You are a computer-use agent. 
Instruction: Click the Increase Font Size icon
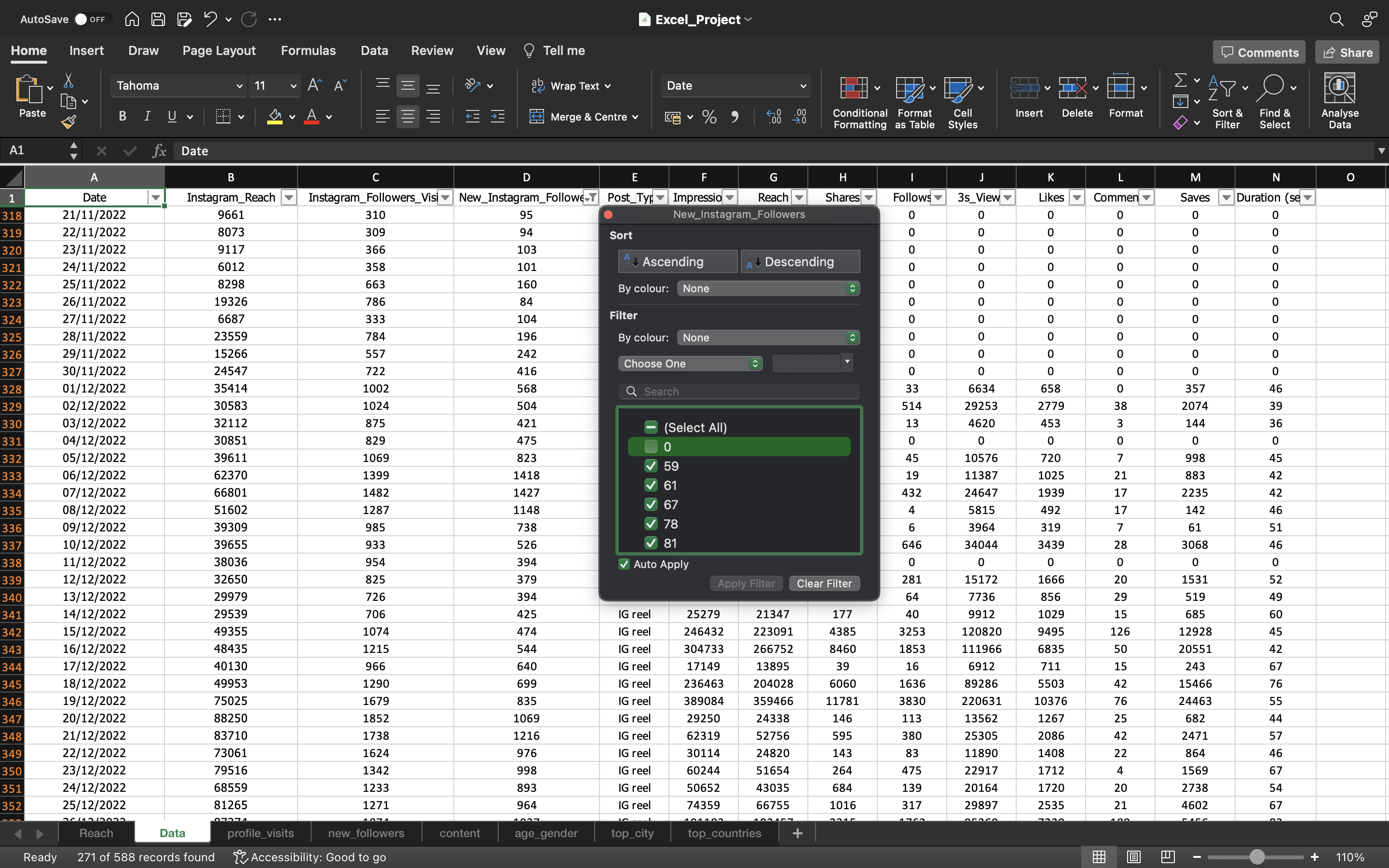point(314,85)
